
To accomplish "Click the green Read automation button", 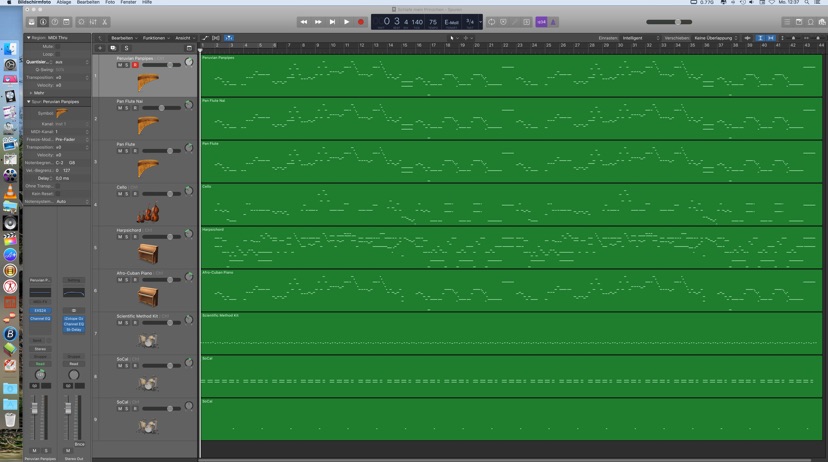I will (x=40, y=364).
